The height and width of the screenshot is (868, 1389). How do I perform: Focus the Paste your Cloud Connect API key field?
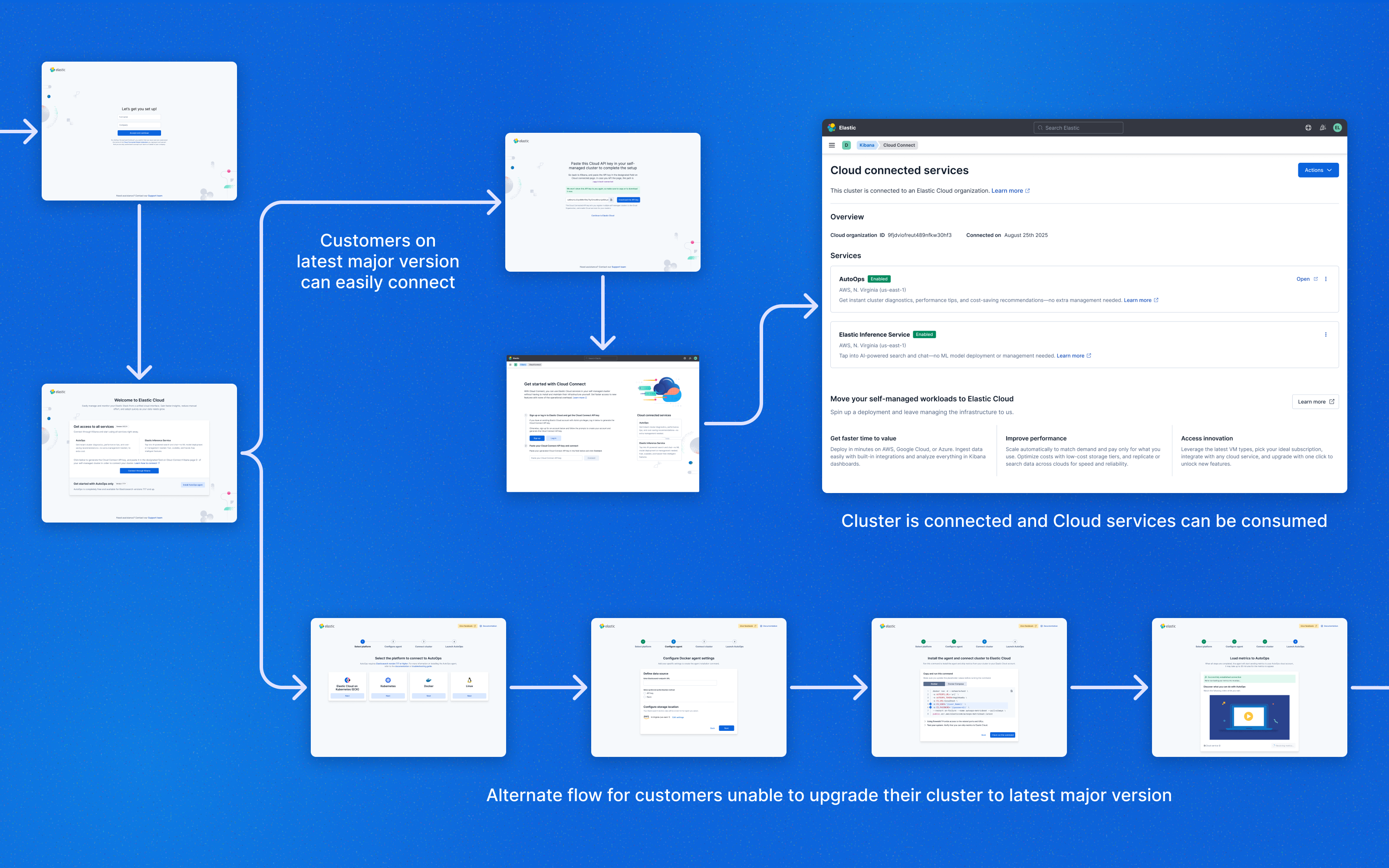click(555, 458)
